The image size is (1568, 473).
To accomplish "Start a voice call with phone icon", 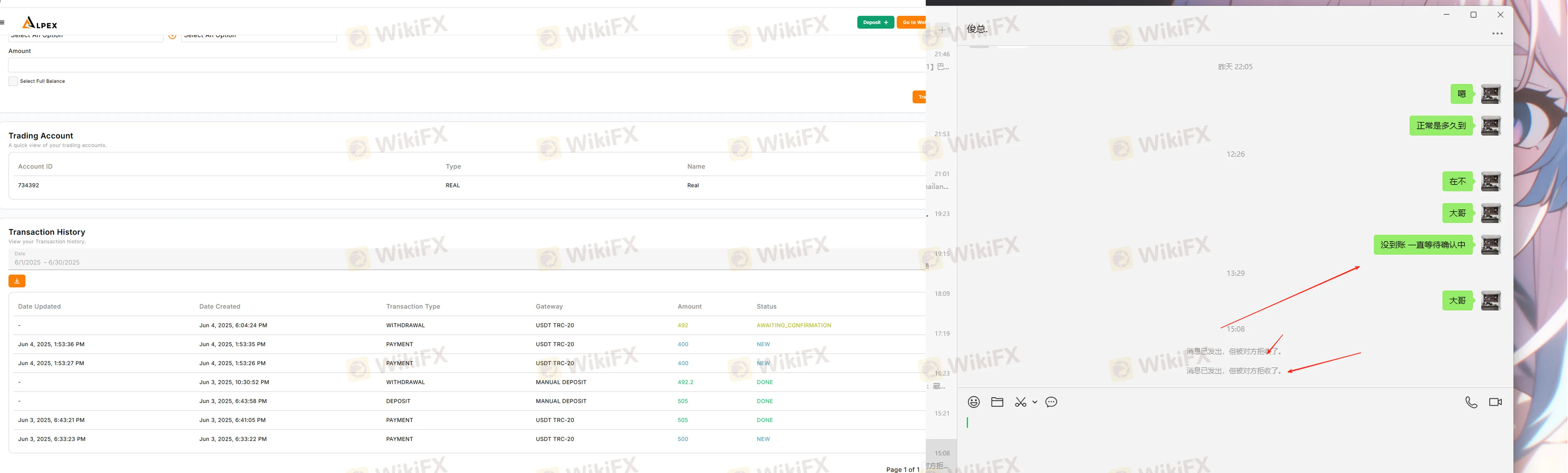I will coord(1471,402).
